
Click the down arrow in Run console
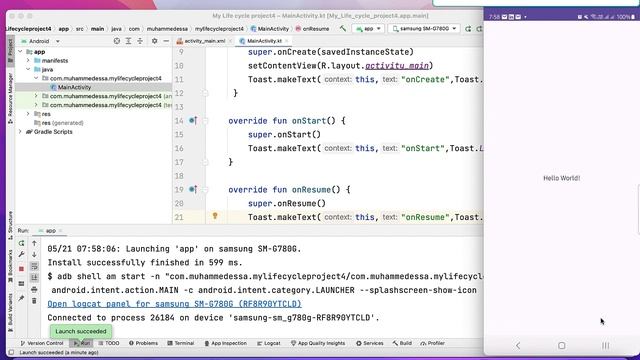click(x=34, y=255)
